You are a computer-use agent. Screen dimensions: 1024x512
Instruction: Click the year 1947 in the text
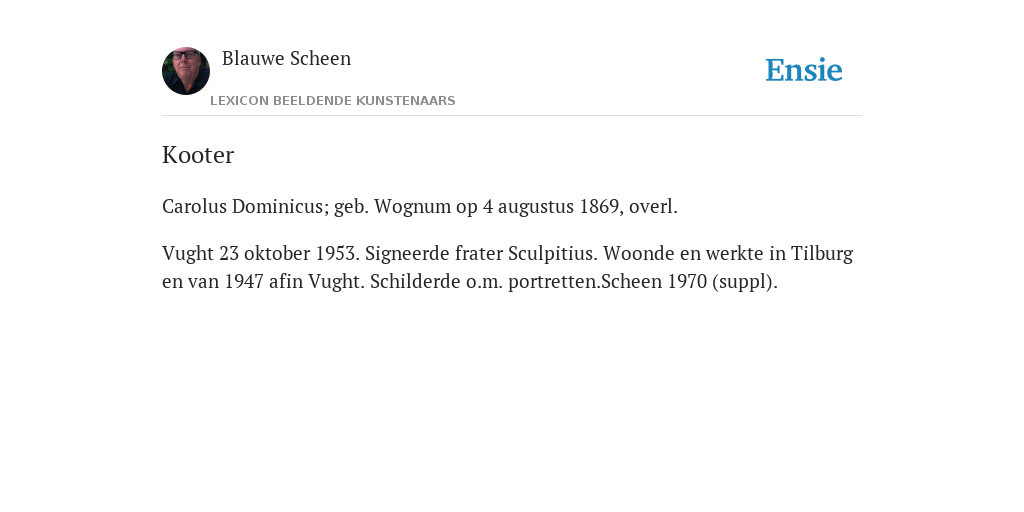pos(244,281)
